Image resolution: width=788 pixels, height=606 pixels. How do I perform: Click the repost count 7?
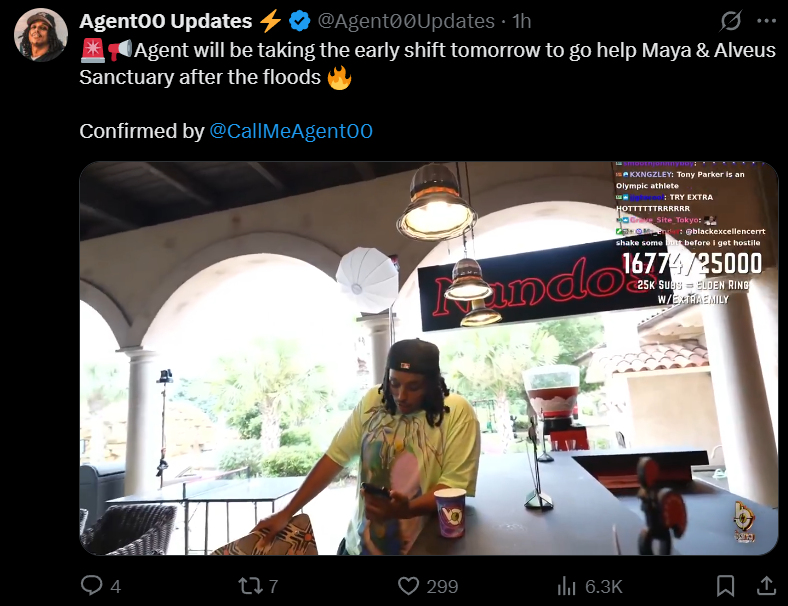[x=273, y=586]
